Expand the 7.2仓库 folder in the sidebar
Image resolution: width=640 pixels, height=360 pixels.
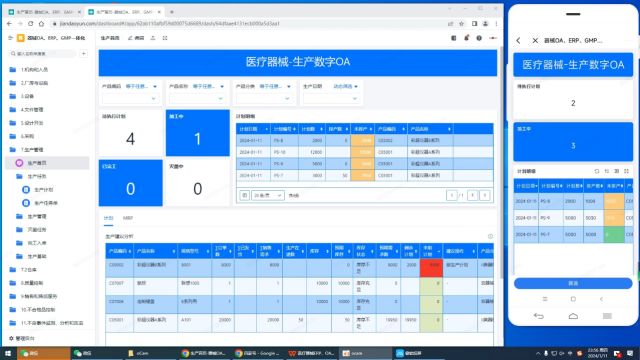[47, 270]
